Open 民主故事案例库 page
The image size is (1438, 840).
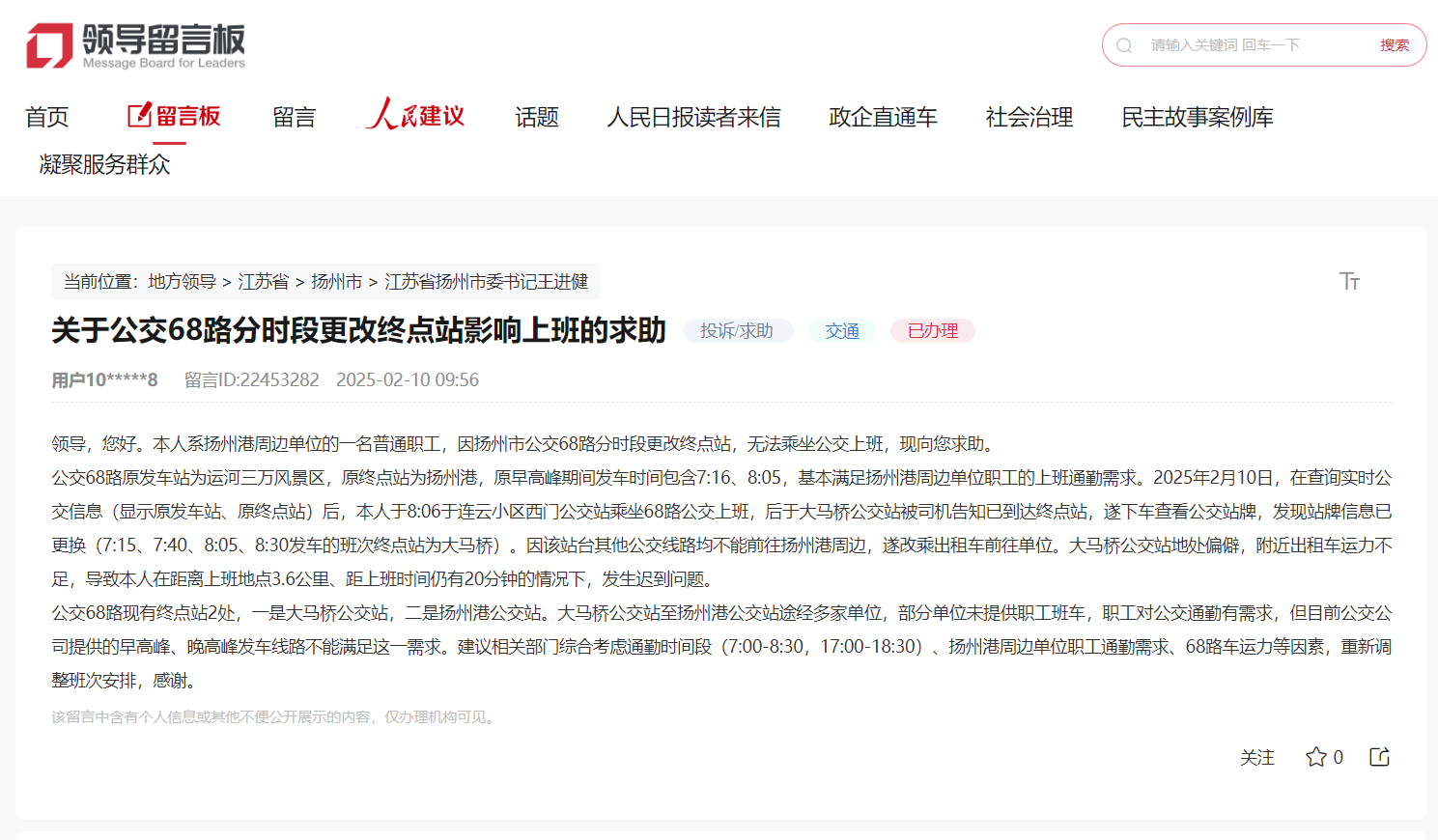pyautogui.click(x=1197, y=117)
